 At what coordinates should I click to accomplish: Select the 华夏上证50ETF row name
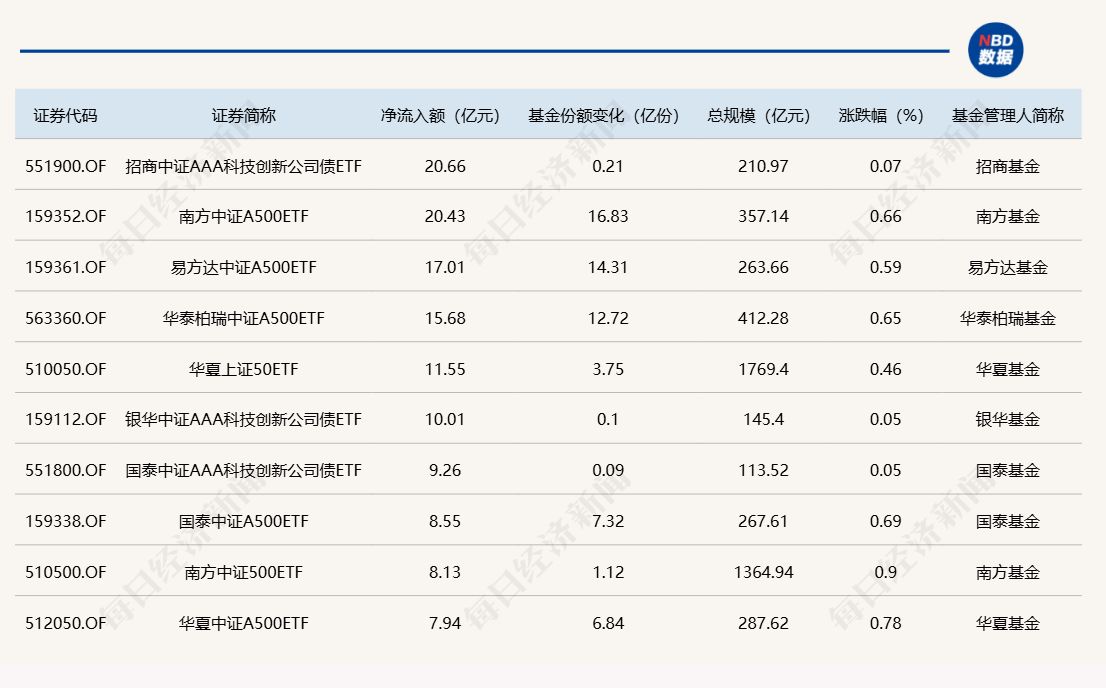243,369
